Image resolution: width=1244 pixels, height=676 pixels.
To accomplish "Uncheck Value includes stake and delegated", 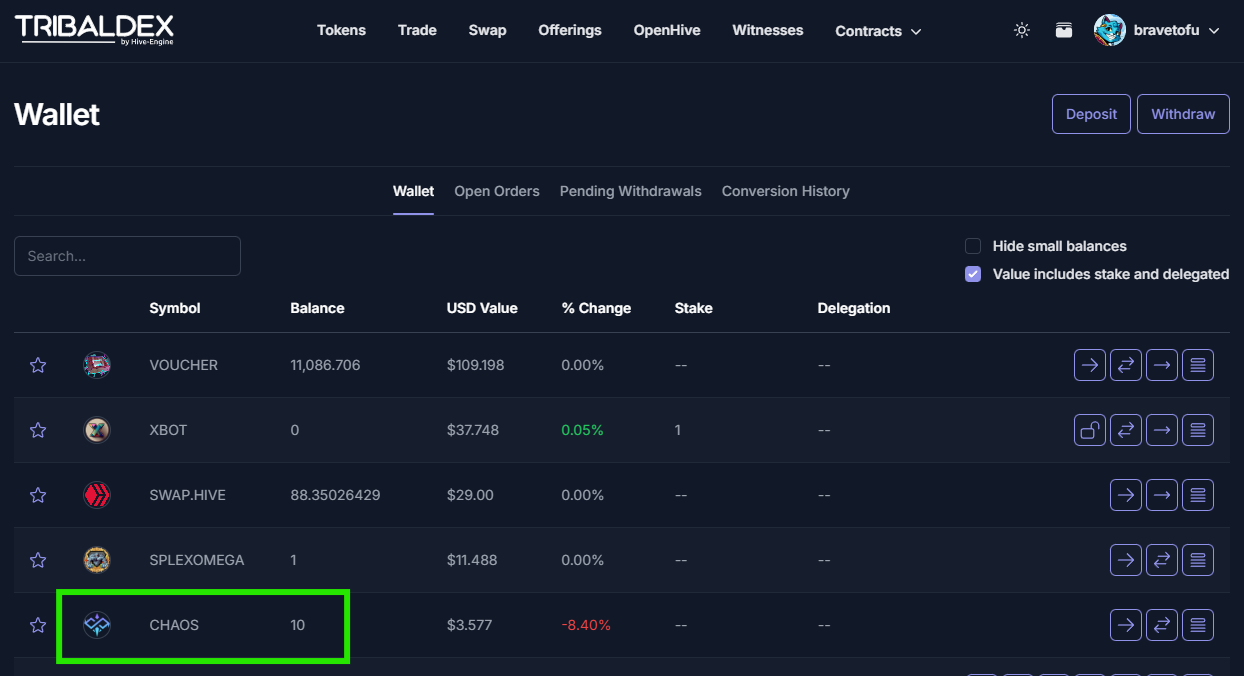I will [x=973, y=274].
